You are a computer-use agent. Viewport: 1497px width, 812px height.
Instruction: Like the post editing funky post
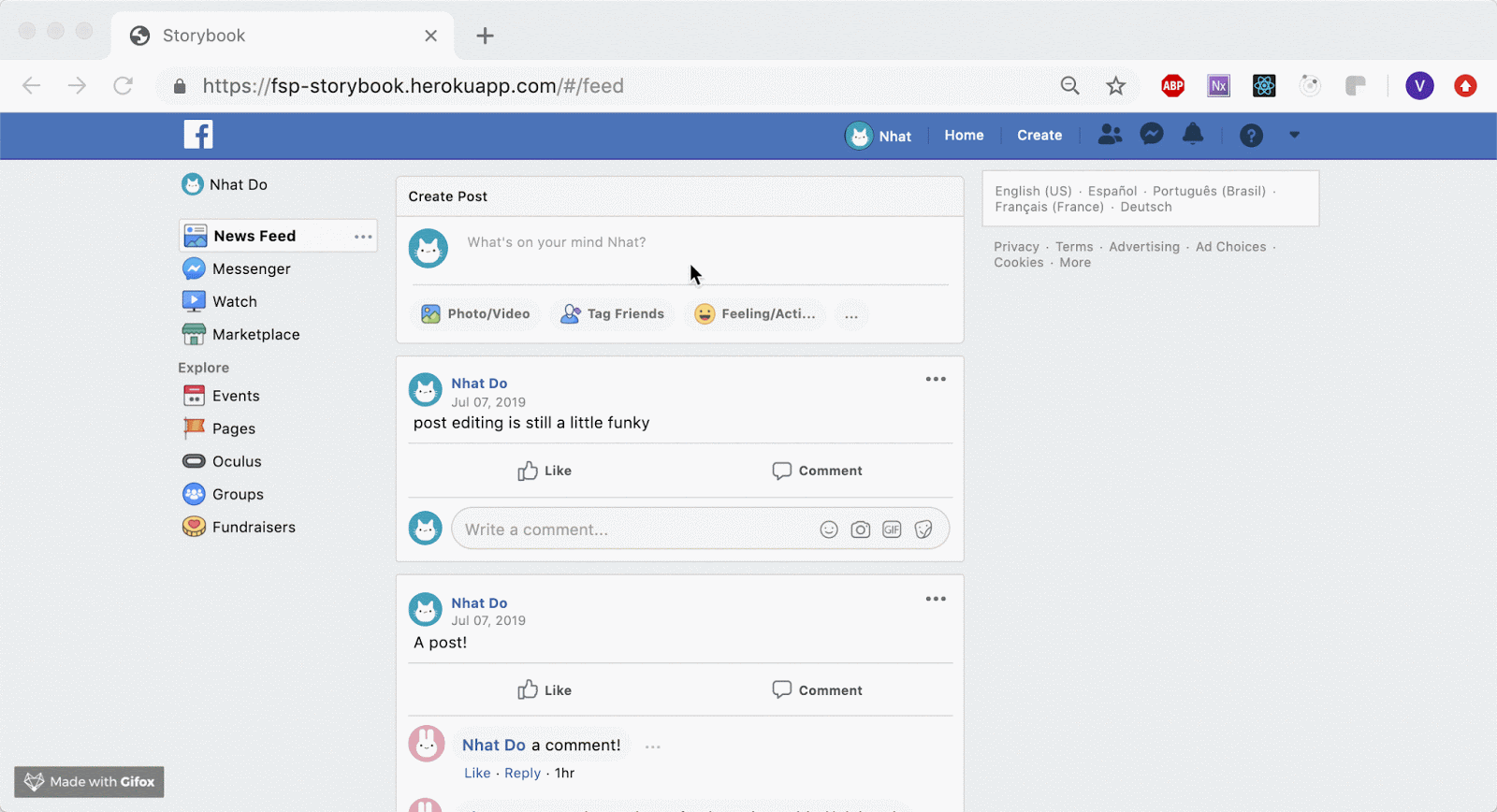pos(545,471)
